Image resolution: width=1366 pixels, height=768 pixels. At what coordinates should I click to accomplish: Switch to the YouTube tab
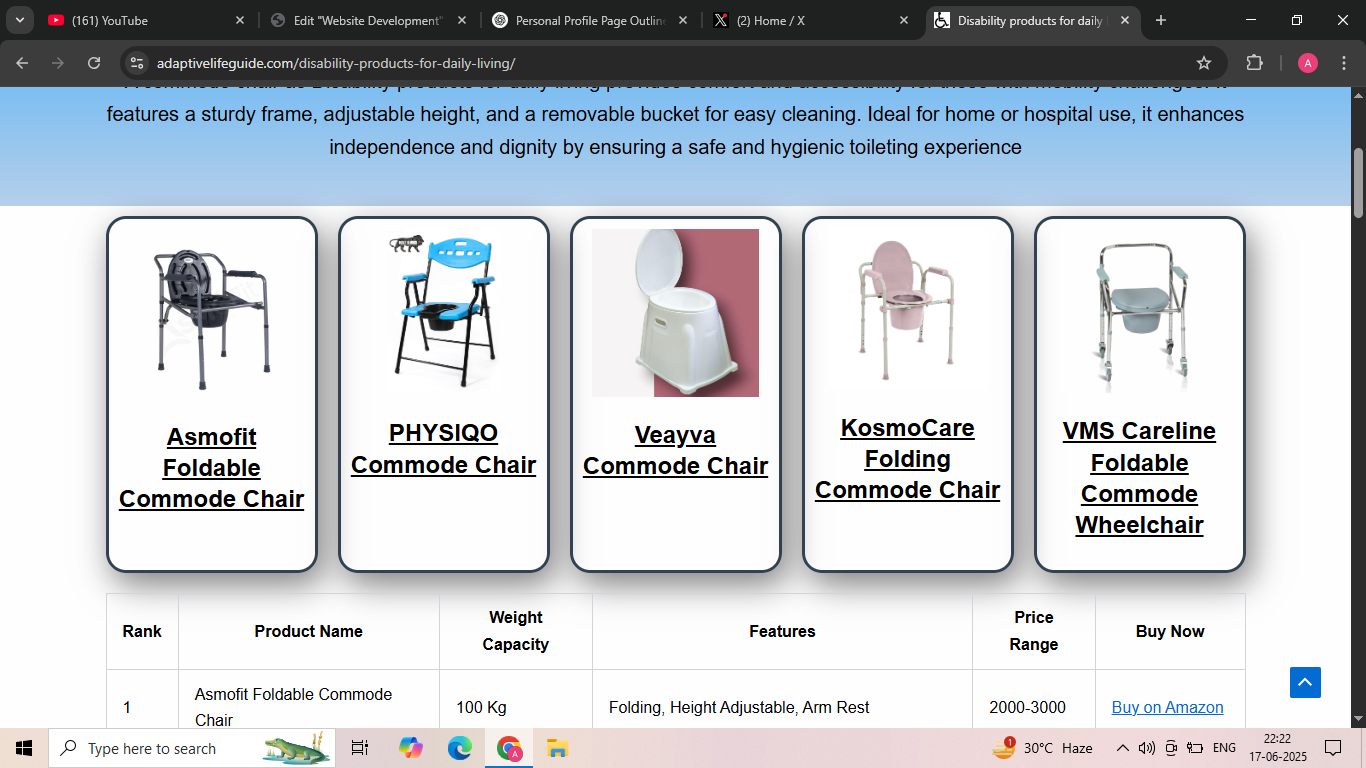click(147, 20)
